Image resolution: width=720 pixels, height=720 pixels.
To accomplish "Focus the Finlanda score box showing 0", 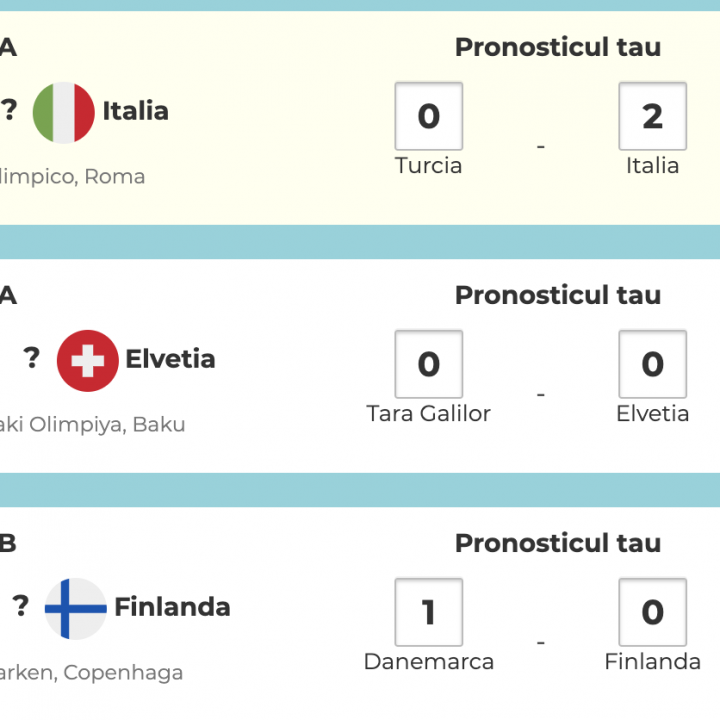I will (652, 612).
